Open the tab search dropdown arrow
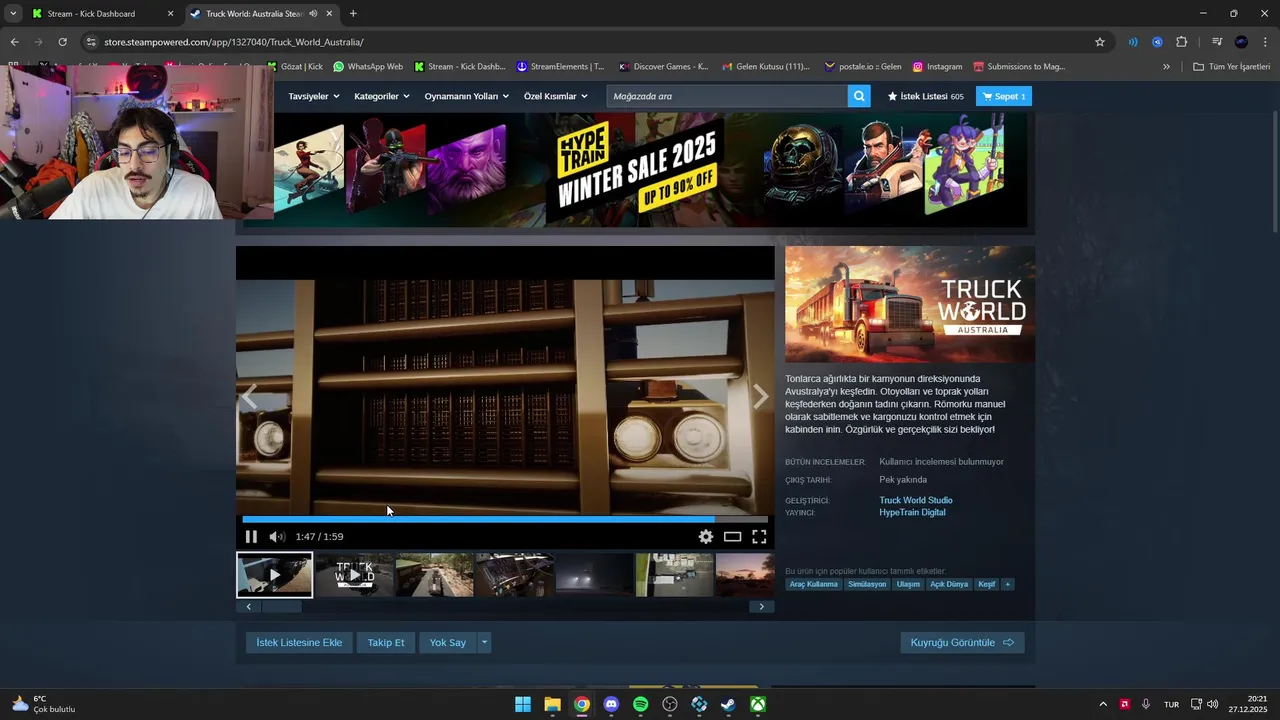Viewport: 1280px width, 720px height. [13, 14]
